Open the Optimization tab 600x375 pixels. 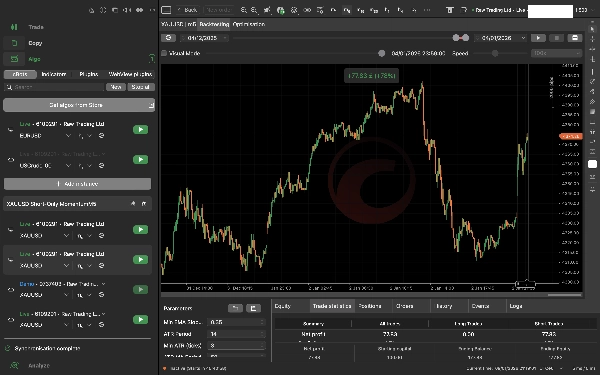point(249,24)
